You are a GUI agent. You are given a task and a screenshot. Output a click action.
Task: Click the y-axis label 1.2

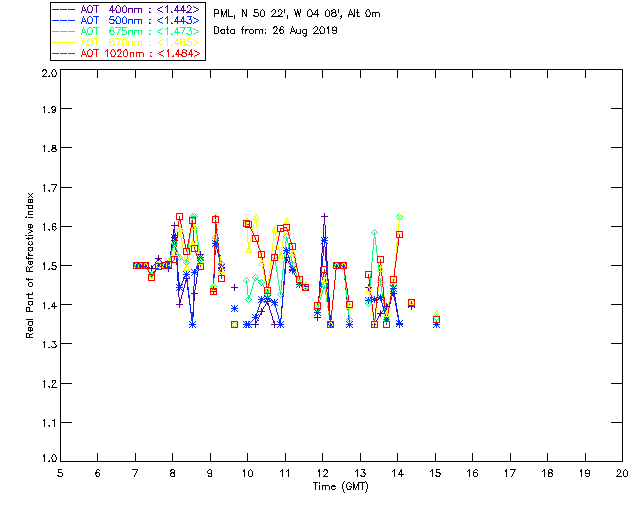point(49,384)
